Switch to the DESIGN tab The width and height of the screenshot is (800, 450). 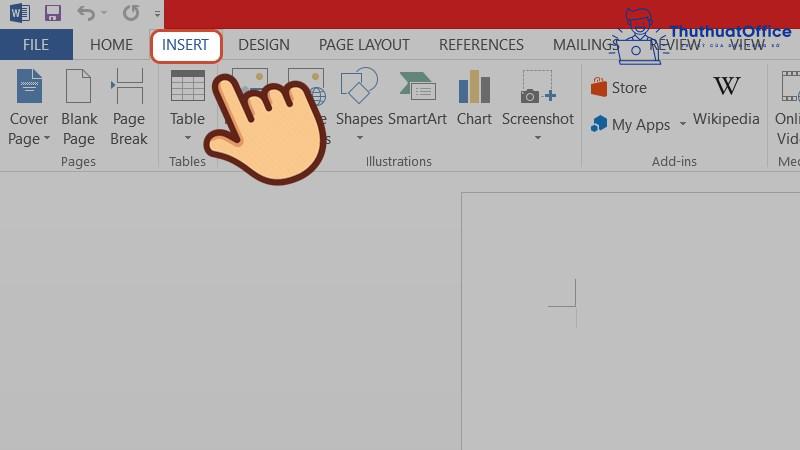click(264, 44)
